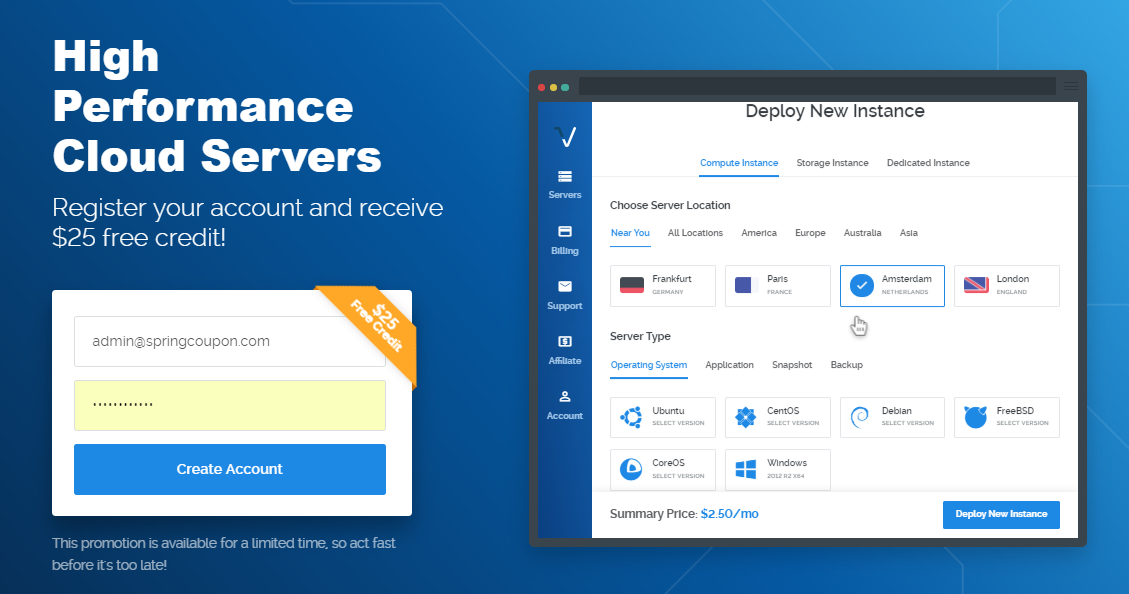The height and width of the screenshot is (594, 1129).
Task: Click the Ubuntu logo icon
Action: point(631,417)
